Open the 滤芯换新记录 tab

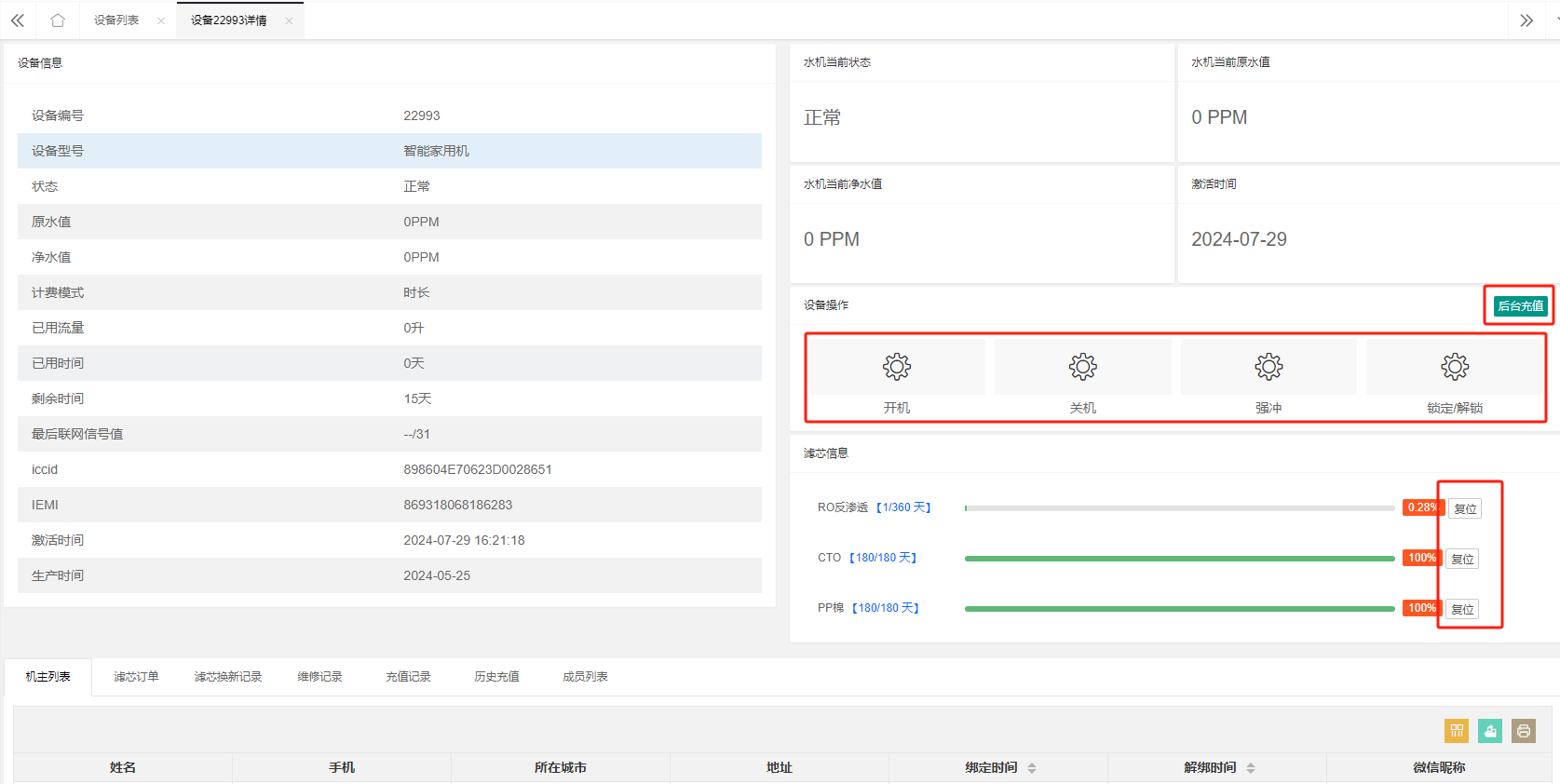click(x=228, y=677)
